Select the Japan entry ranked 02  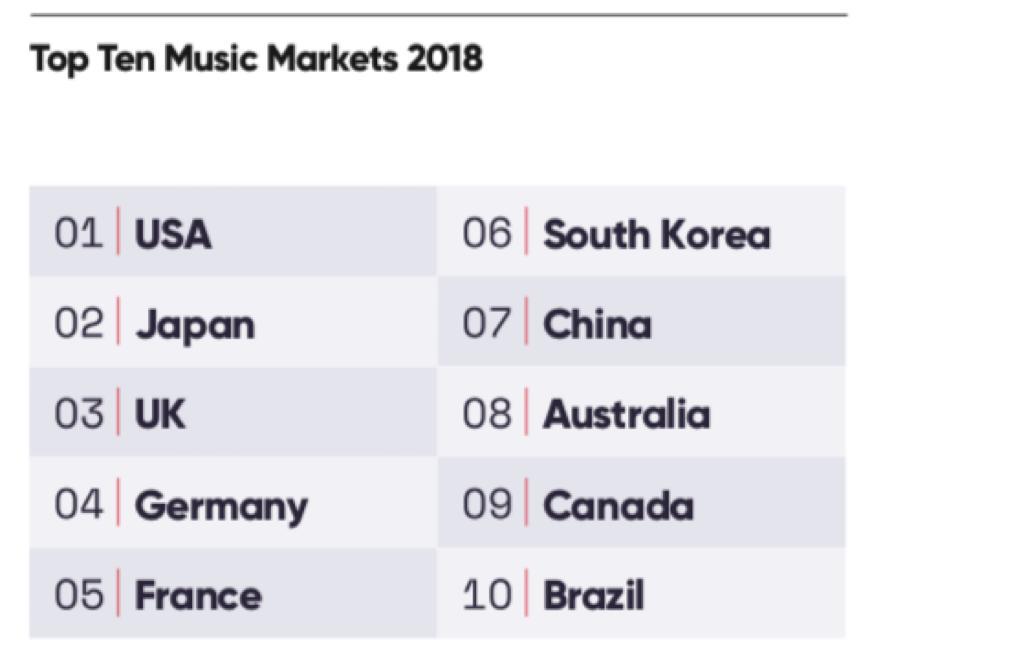click(233, 321)
